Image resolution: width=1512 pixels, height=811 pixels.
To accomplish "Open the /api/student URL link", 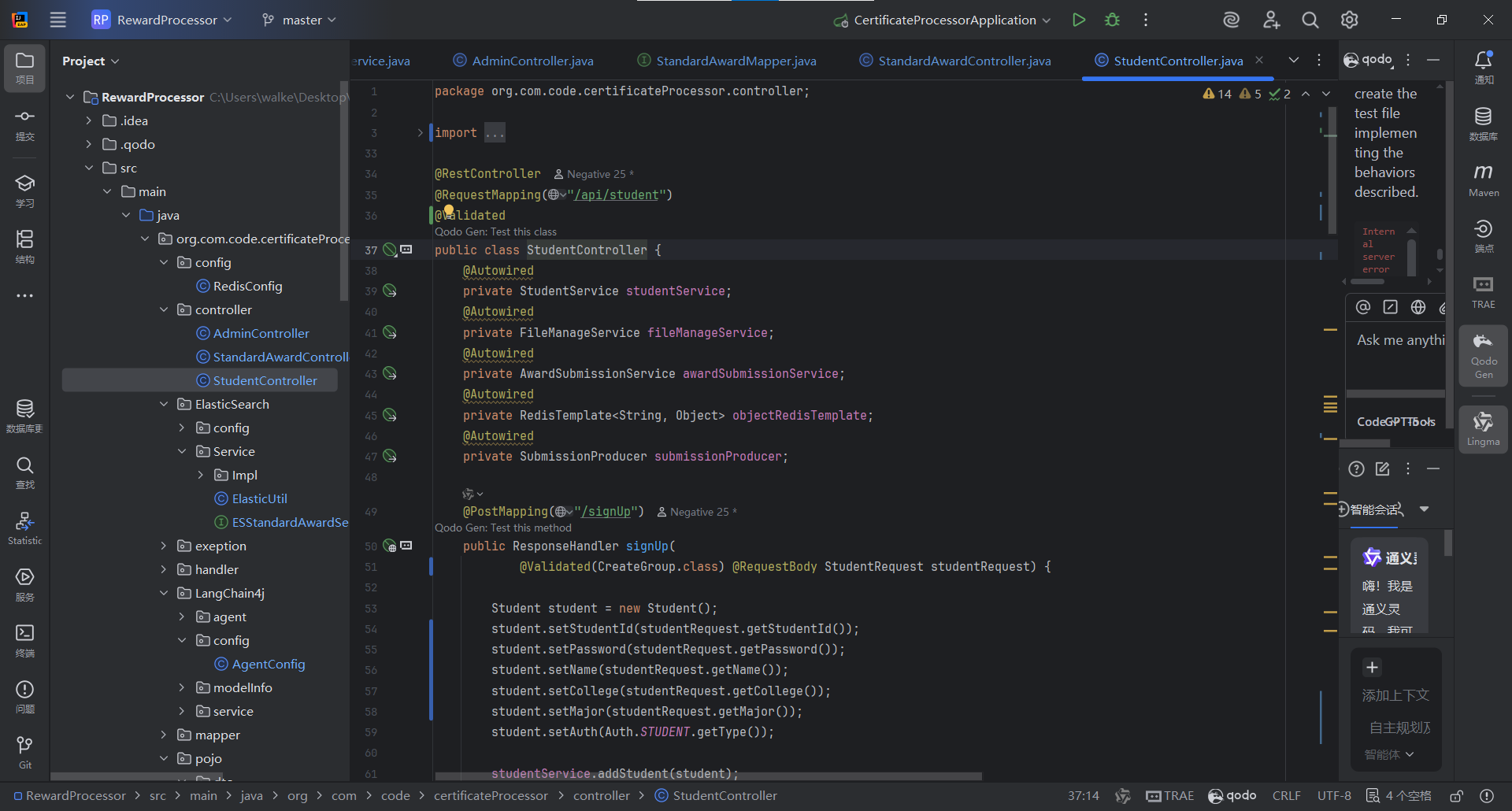I will pyautogui.click(x=616, y=194).
